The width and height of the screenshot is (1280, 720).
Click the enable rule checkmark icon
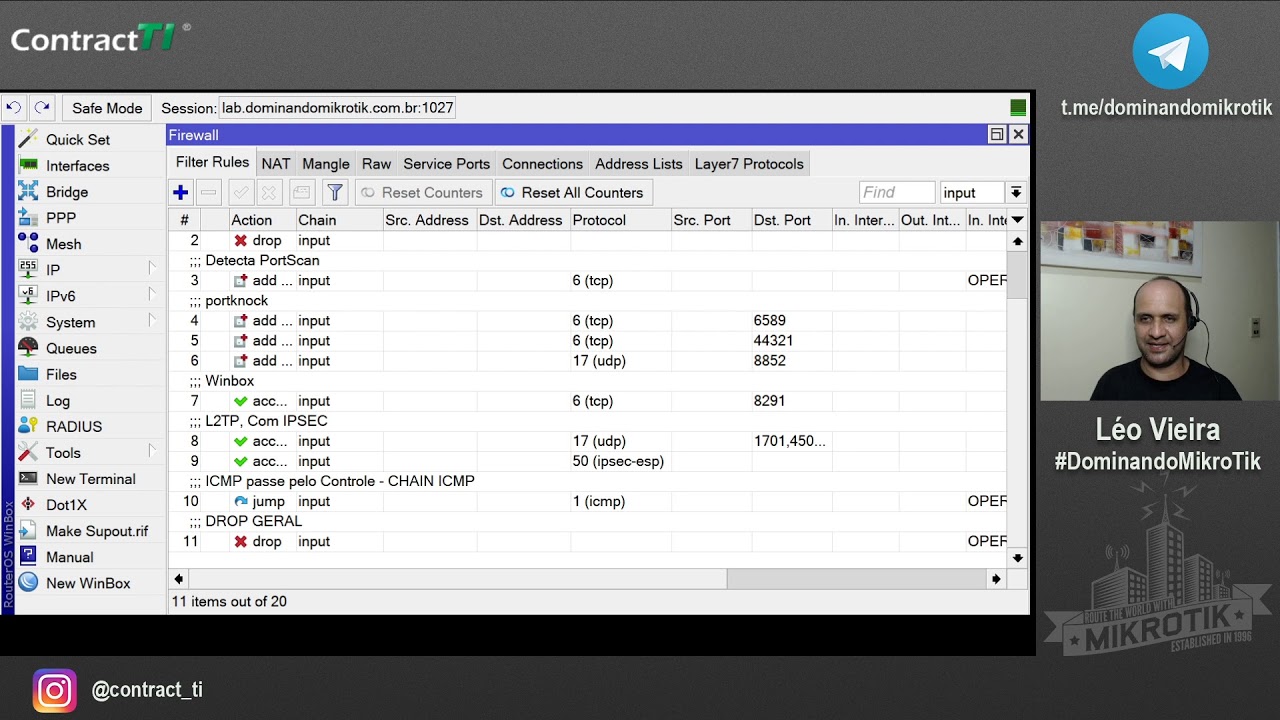pyautogui.click(x=240, y=193)
